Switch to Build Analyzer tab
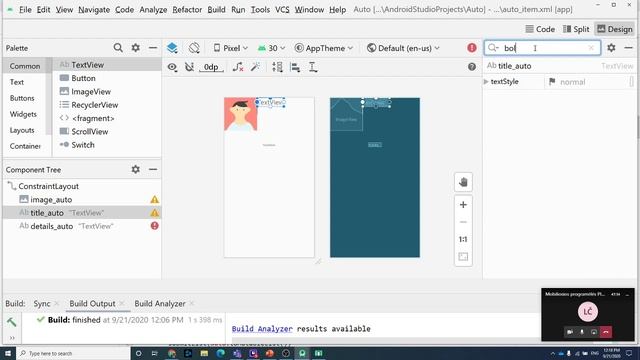This screenshot has height=360, width=640. tap(160, 304)
